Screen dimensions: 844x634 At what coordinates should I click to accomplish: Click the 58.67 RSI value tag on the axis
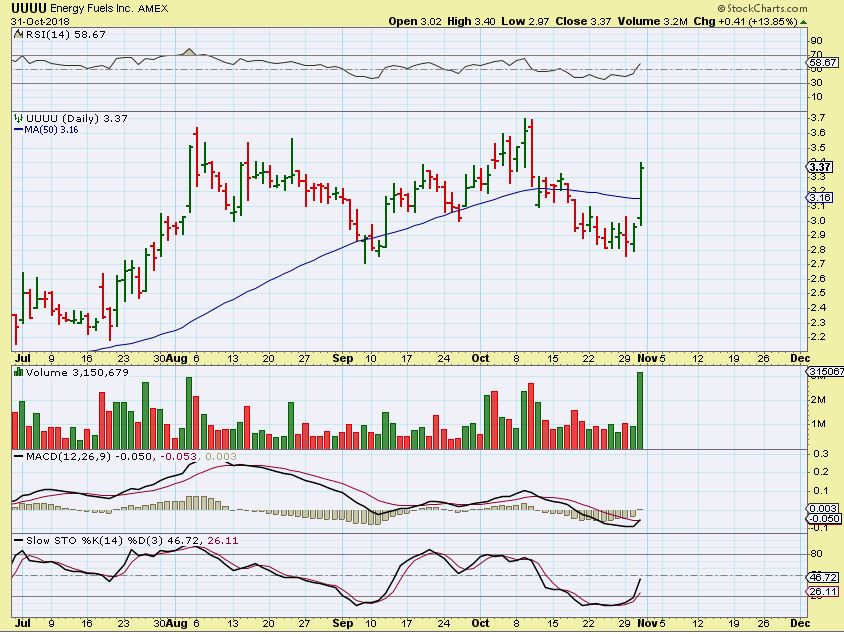click(822, 62)
